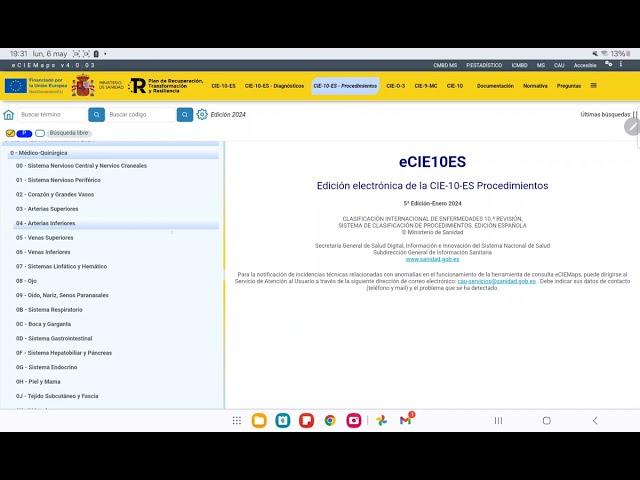Click the Plan de Recuperación logo

tap(166, 86)
